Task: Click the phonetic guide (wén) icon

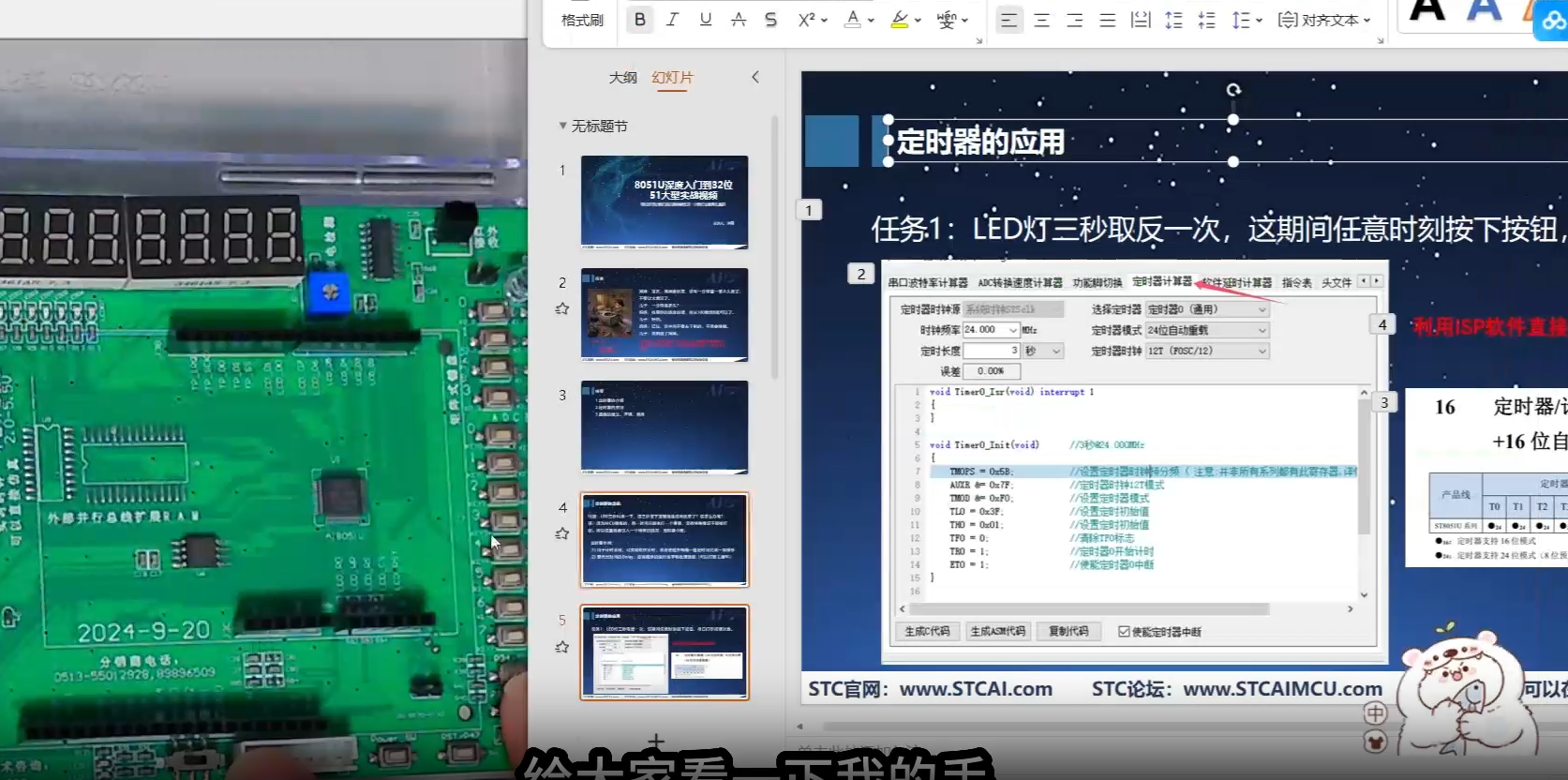Action: (947, 20)
